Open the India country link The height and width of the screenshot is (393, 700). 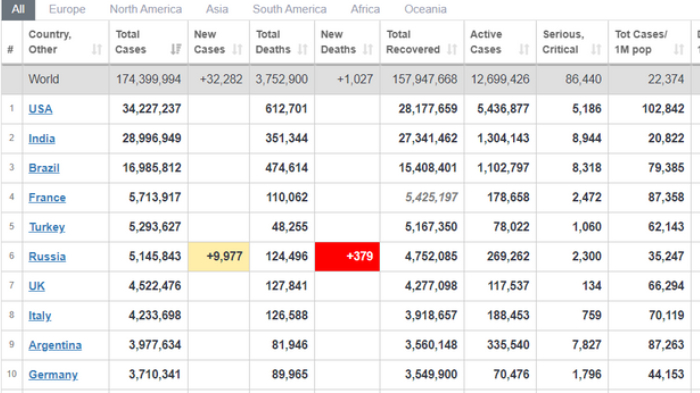[x=42, y=138]
